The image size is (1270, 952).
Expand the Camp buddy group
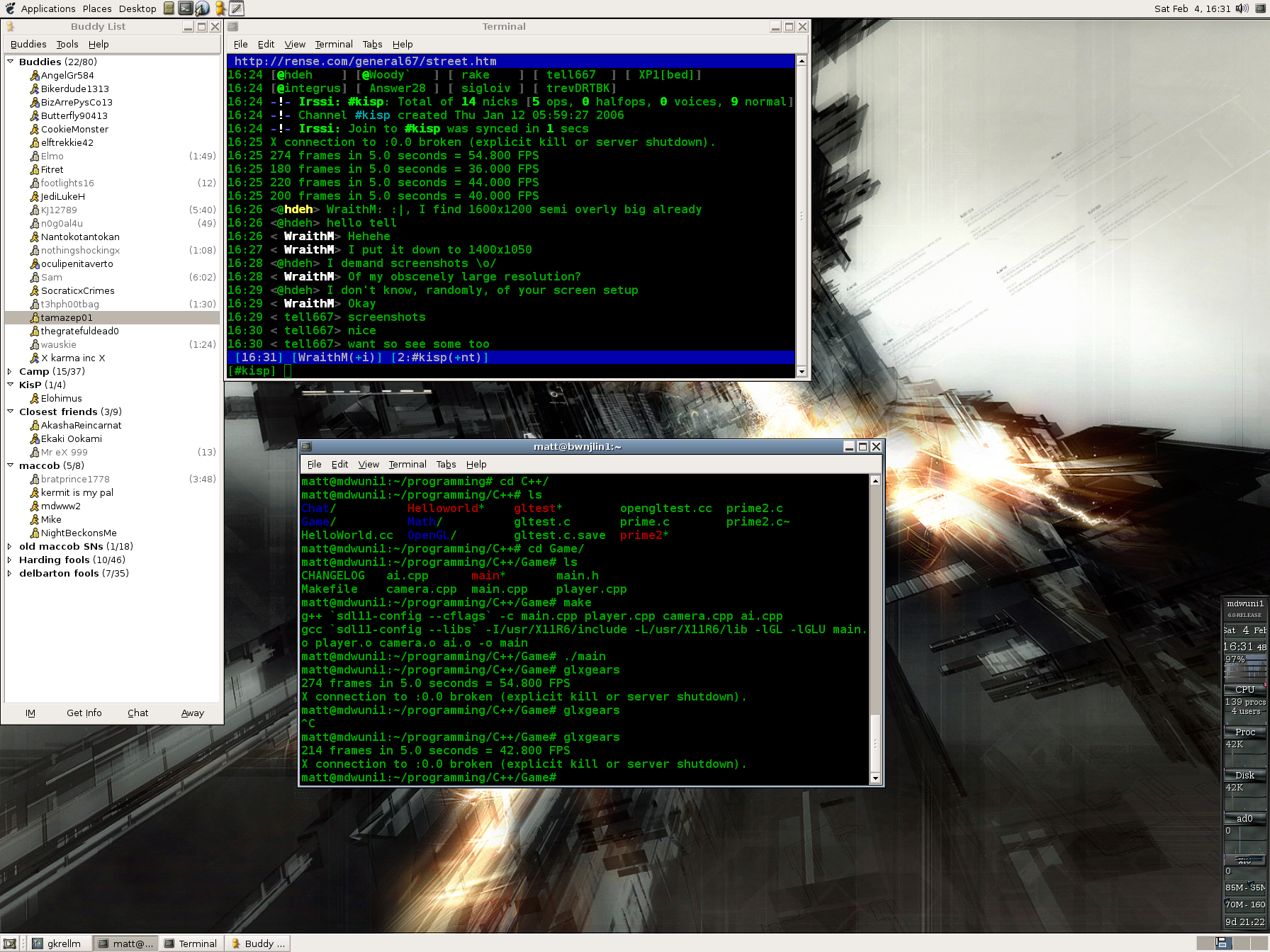tap(10, 371)
